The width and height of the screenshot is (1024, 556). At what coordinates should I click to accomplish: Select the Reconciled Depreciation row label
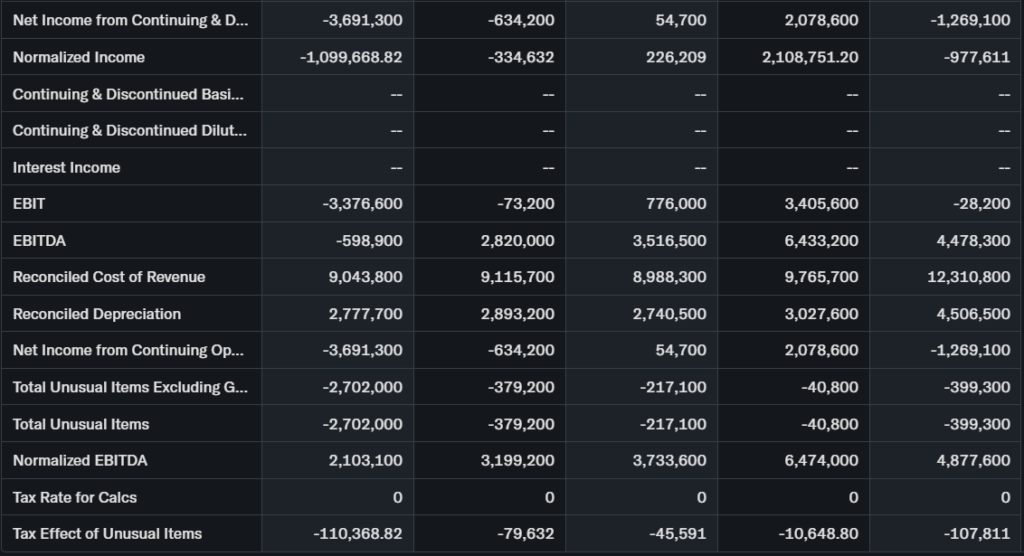click(97, 314)
